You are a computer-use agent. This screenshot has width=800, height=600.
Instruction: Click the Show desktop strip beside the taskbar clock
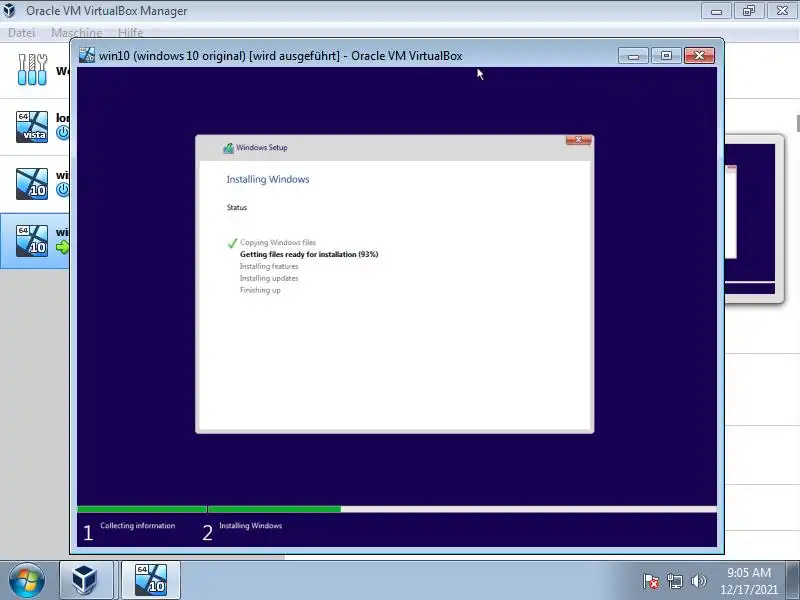click(x=793, y=581)
